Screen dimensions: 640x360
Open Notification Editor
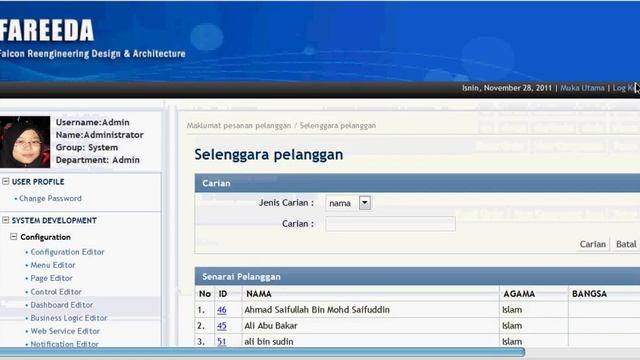64,344
